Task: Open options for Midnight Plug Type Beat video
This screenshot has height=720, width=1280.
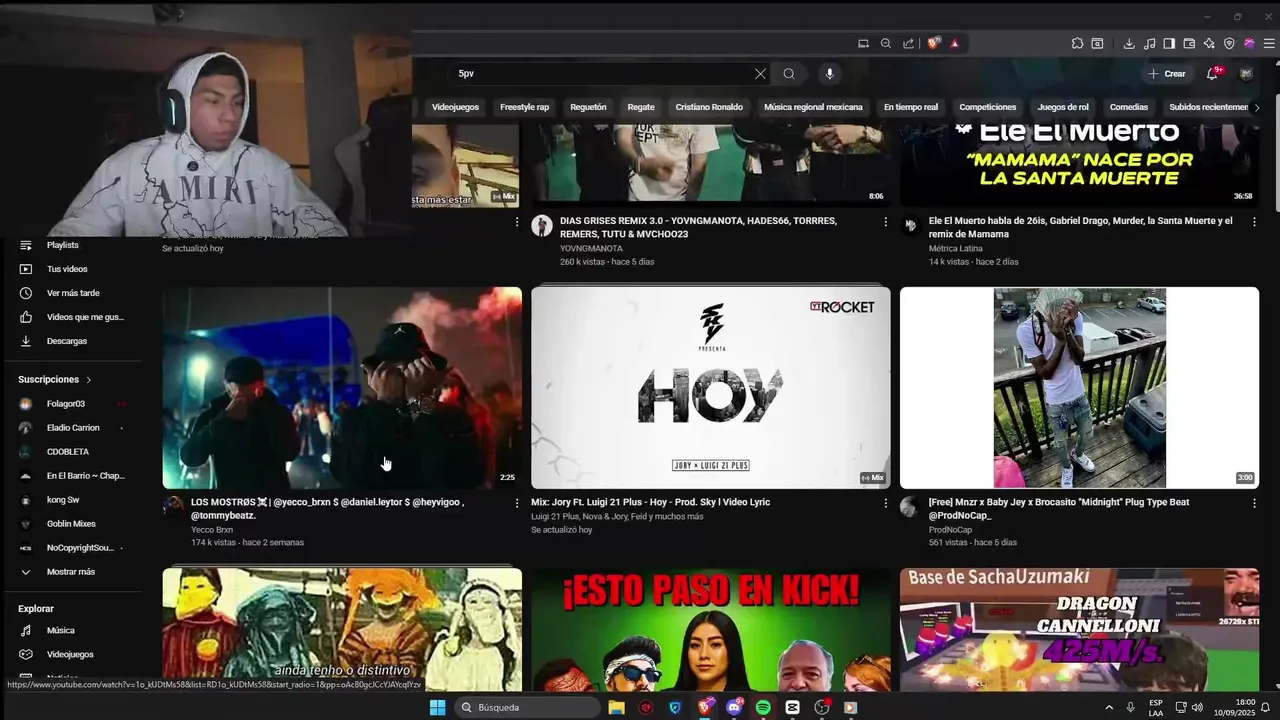Action: click(1254, 503)
